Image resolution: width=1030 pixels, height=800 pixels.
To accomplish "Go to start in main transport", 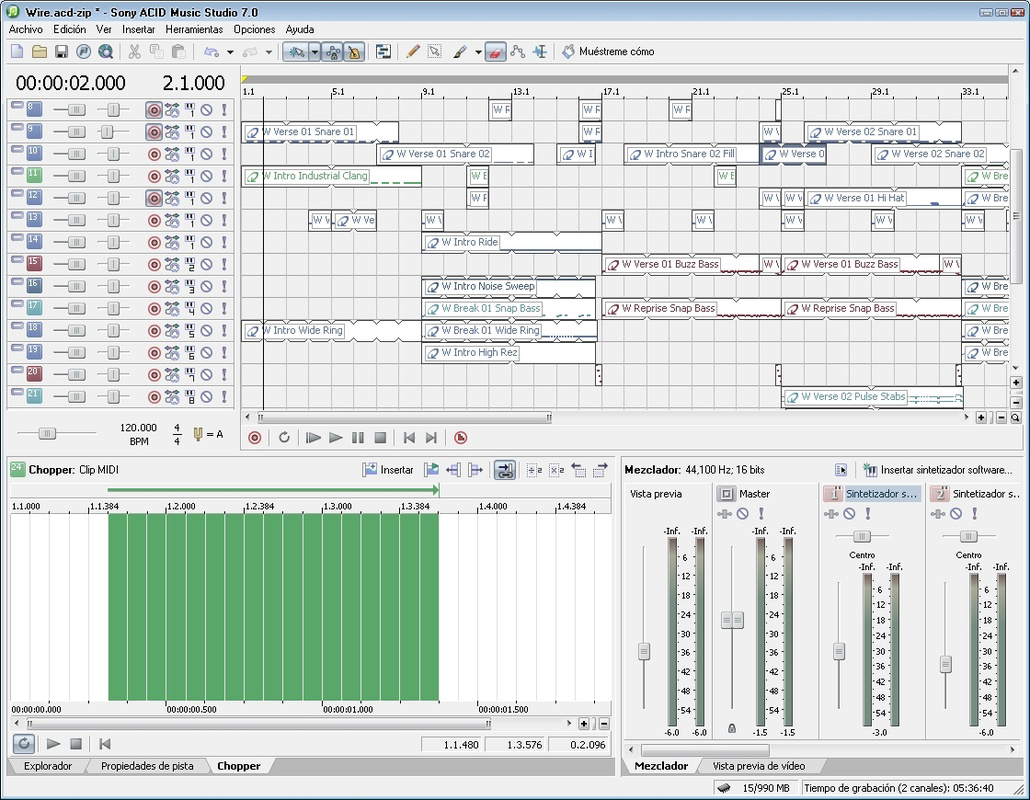I will [409, 437].
